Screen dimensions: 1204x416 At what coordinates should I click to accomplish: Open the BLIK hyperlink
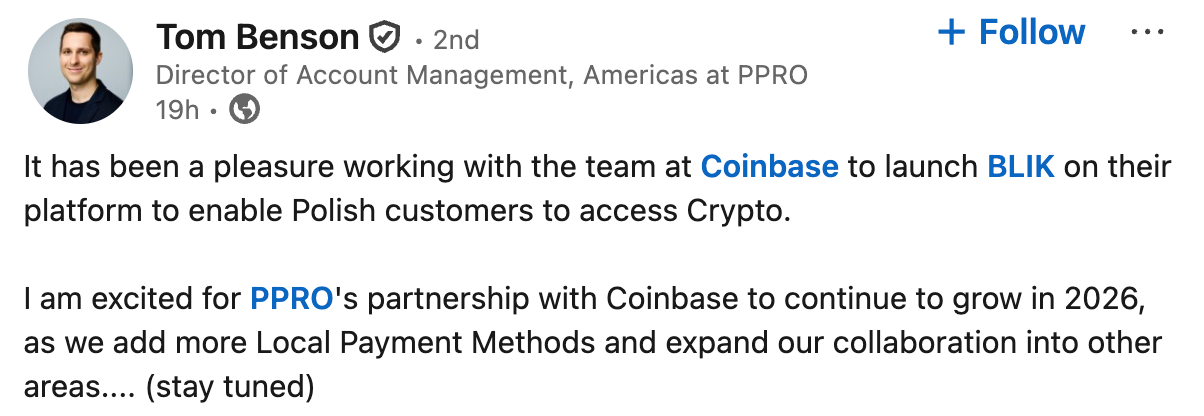coord(1020,166)
